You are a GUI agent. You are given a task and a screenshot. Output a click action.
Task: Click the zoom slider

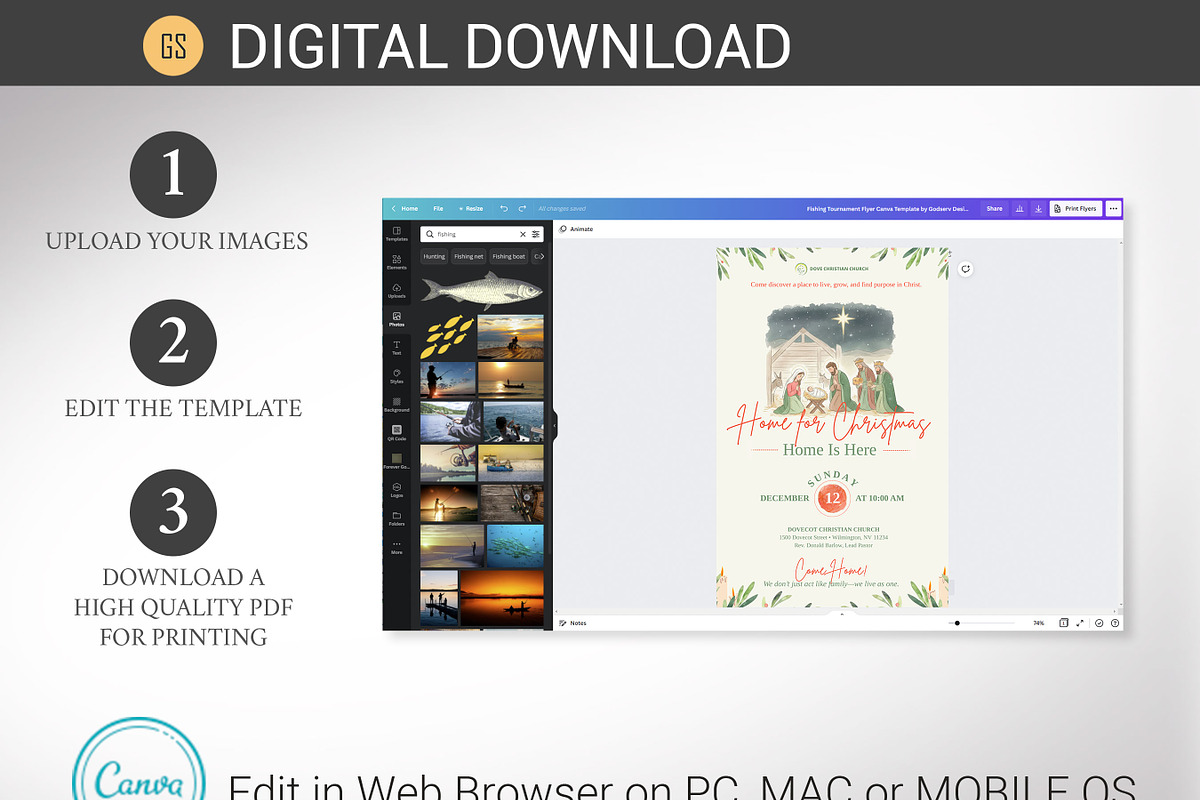[980, 623]
